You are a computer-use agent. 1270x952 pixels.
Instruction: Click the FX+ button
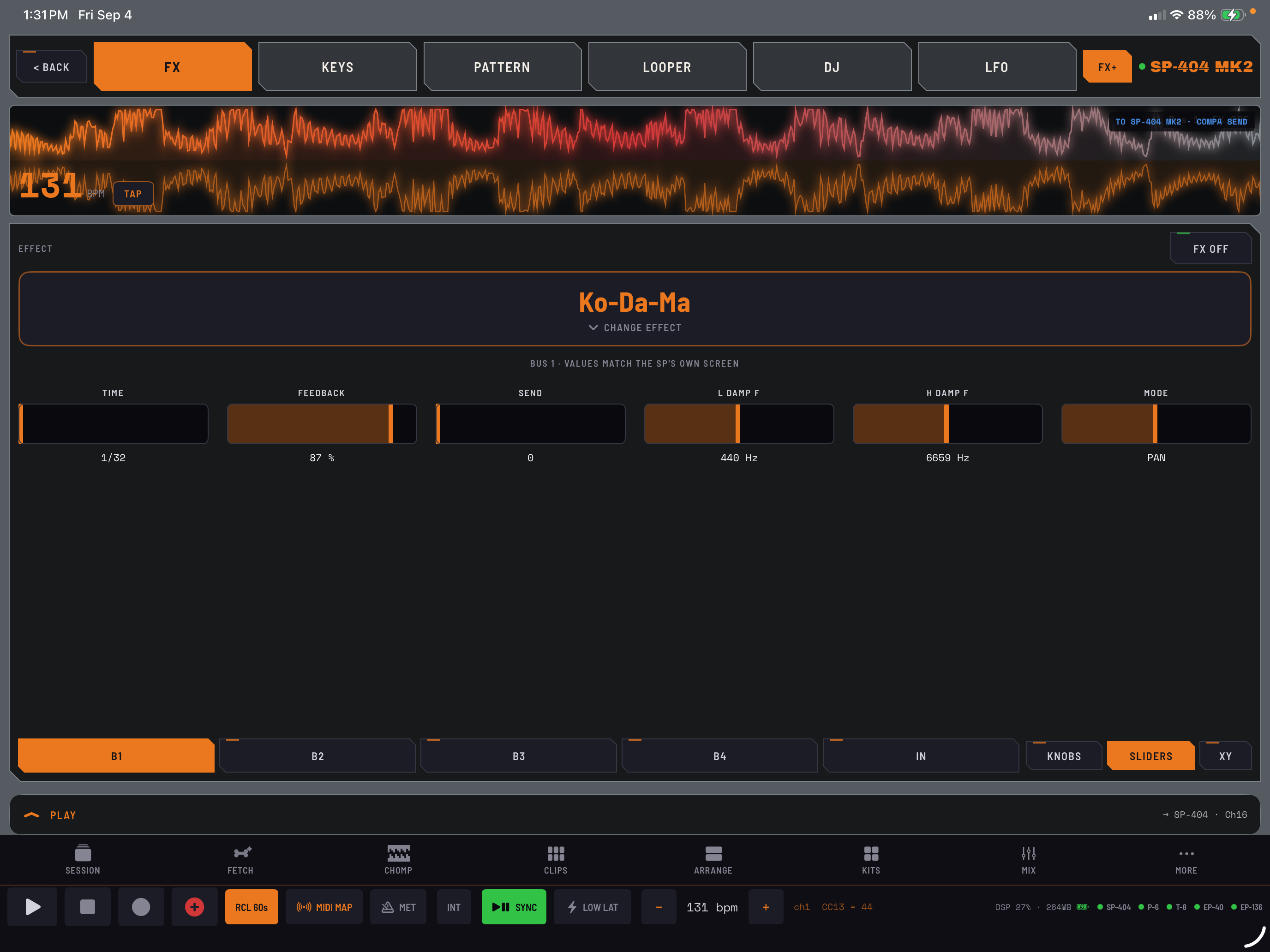coord(1107,66)
